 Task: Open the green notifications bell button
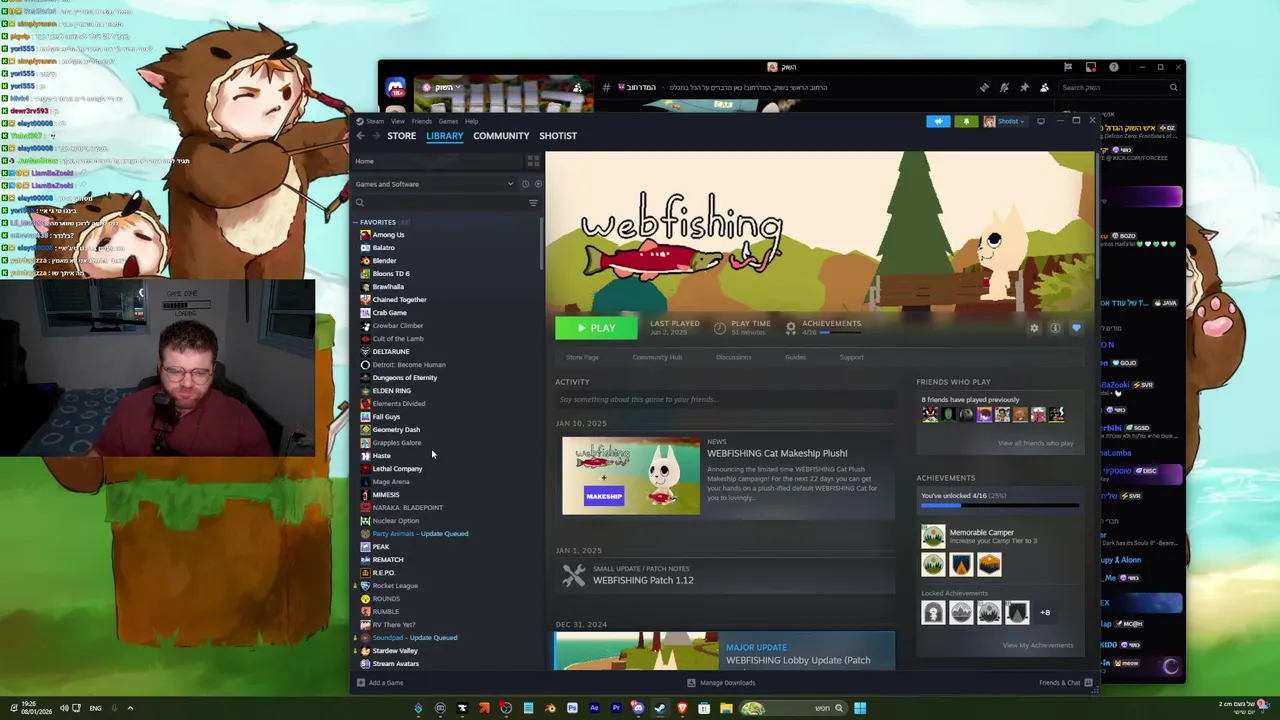[x=966, y=121]
